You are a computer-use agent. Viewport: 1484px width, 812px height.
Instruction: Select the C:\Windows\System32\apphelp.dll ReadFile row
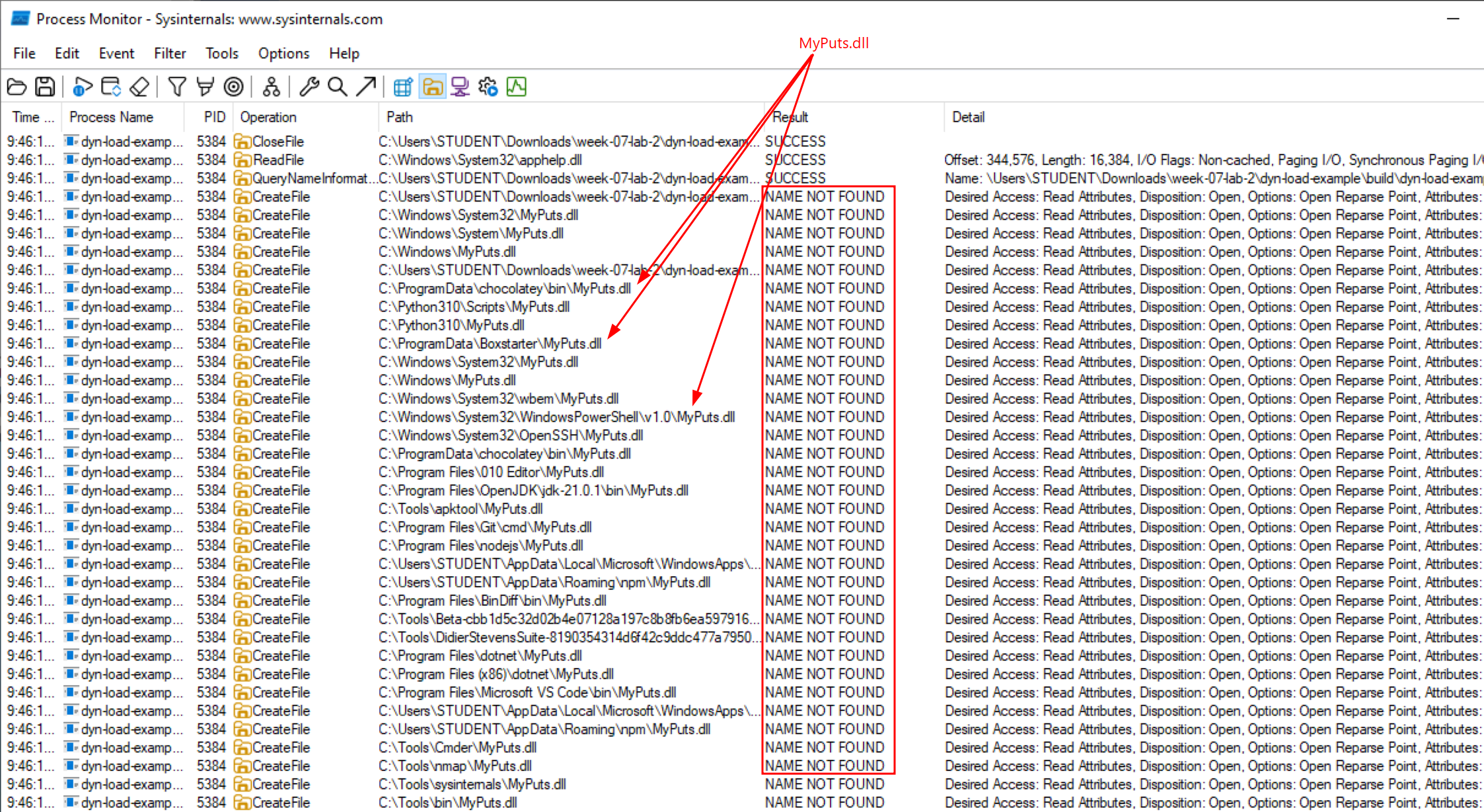pyautogui.click(x=480, y=160)
